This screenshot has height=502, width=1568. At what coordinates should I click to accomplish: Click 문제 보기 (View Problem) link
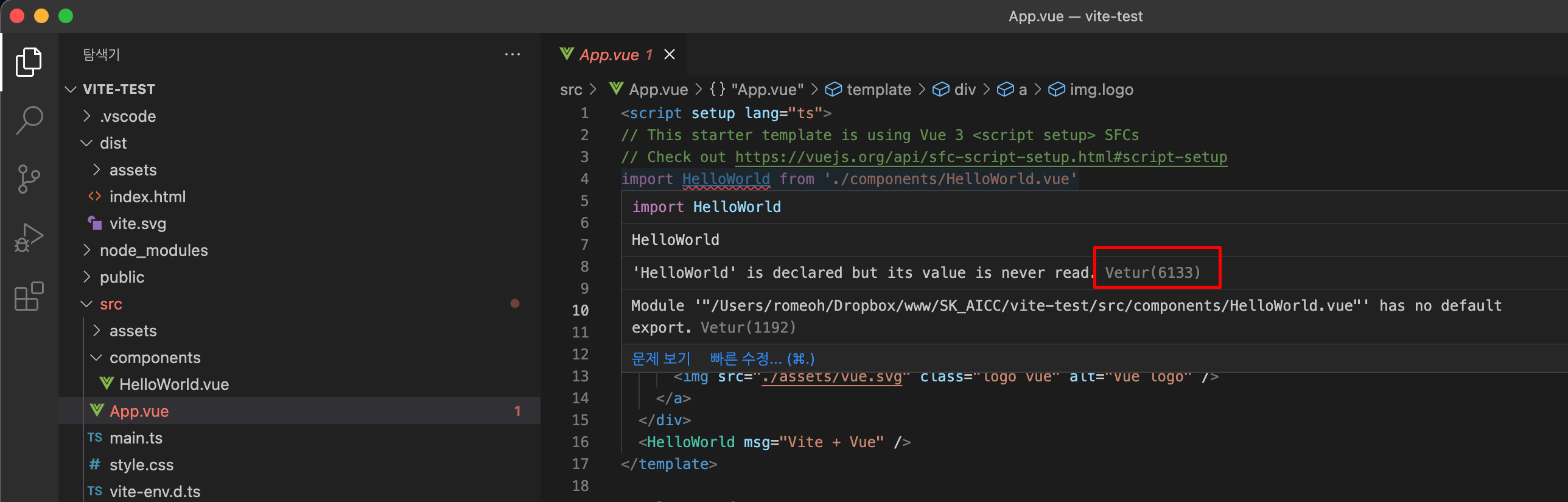[661, 359]
